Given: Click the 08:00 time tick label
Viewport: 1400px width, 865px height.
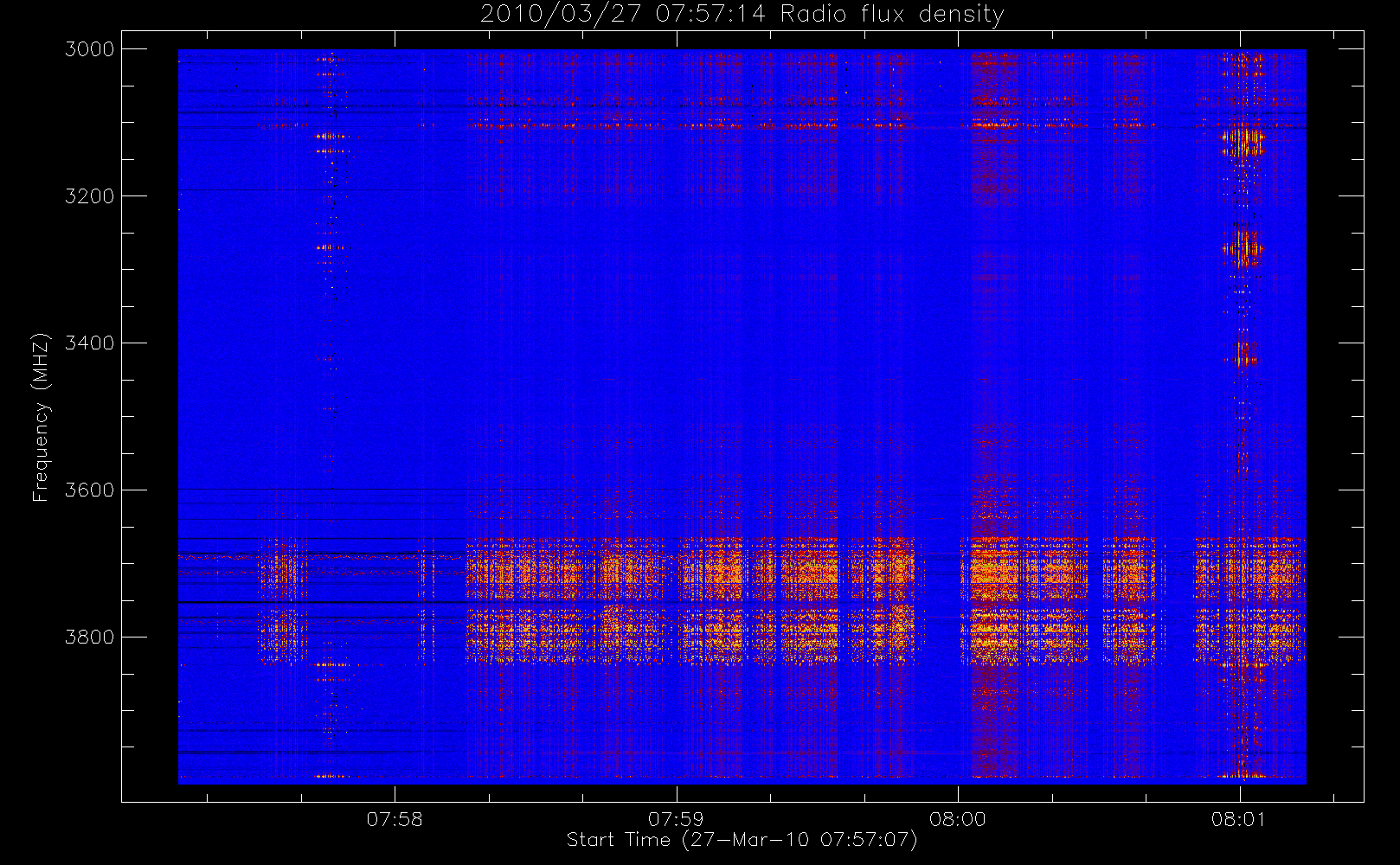Looking at the screenshot, I should point(958,819).
